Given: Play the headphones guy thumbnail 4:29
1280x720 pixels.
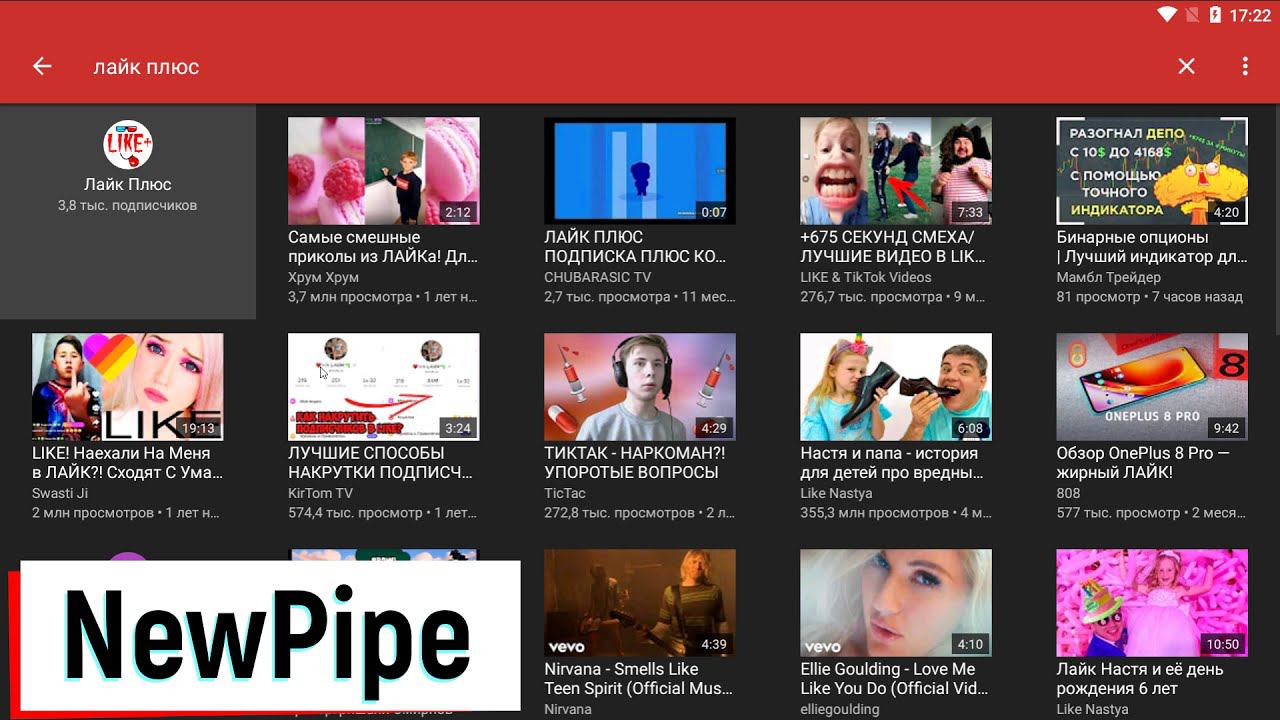Looking at the screenshot, I should point(640,387).
